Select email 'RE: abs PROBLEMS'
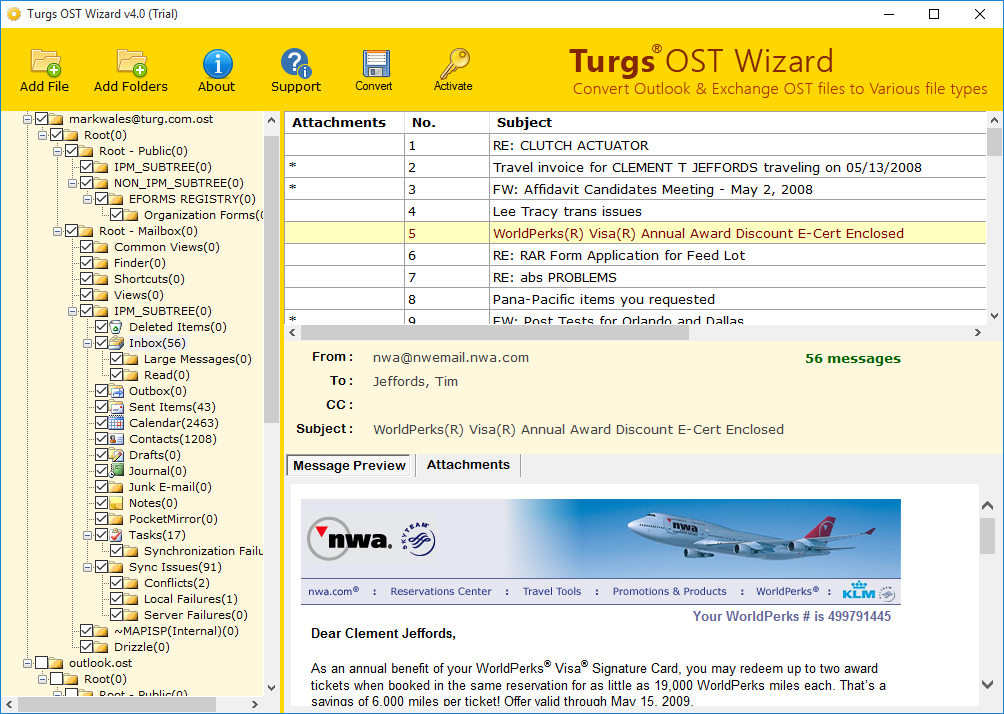Screen dimensions: 1004x714 (635, 277)
